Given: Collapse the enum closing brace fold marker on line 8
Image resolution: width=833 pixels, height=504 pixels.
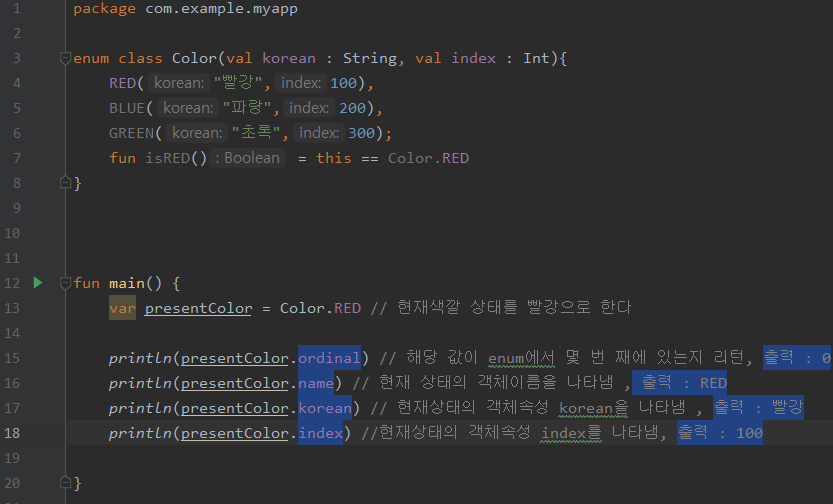Looking at the screenshot, I should pos(65,182).
